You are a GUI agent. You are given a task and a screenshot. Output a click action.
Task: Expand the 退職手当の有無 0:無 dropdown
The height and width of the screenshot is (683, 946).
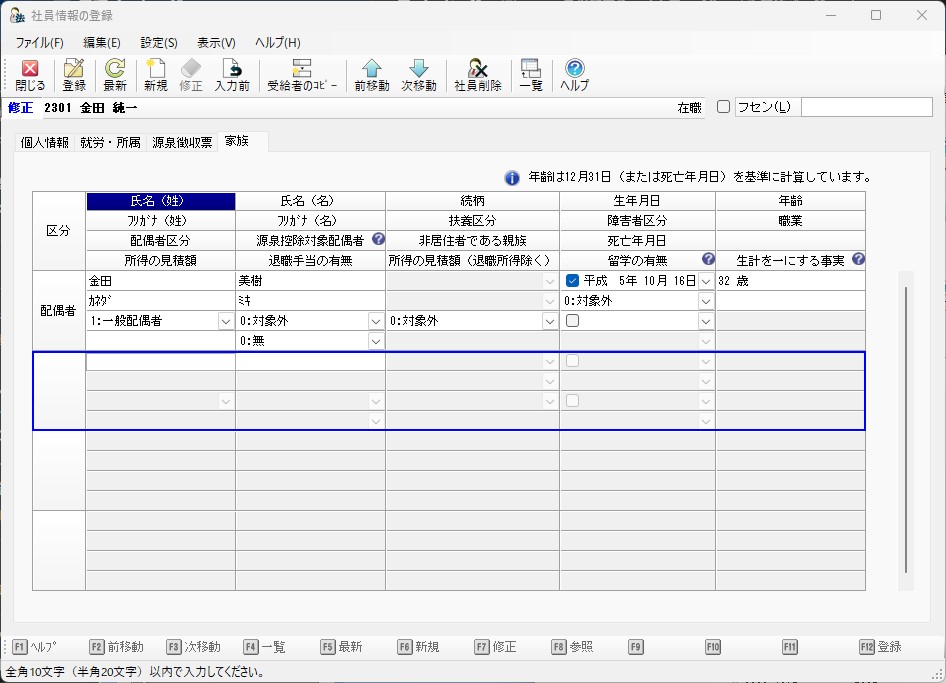375,341
